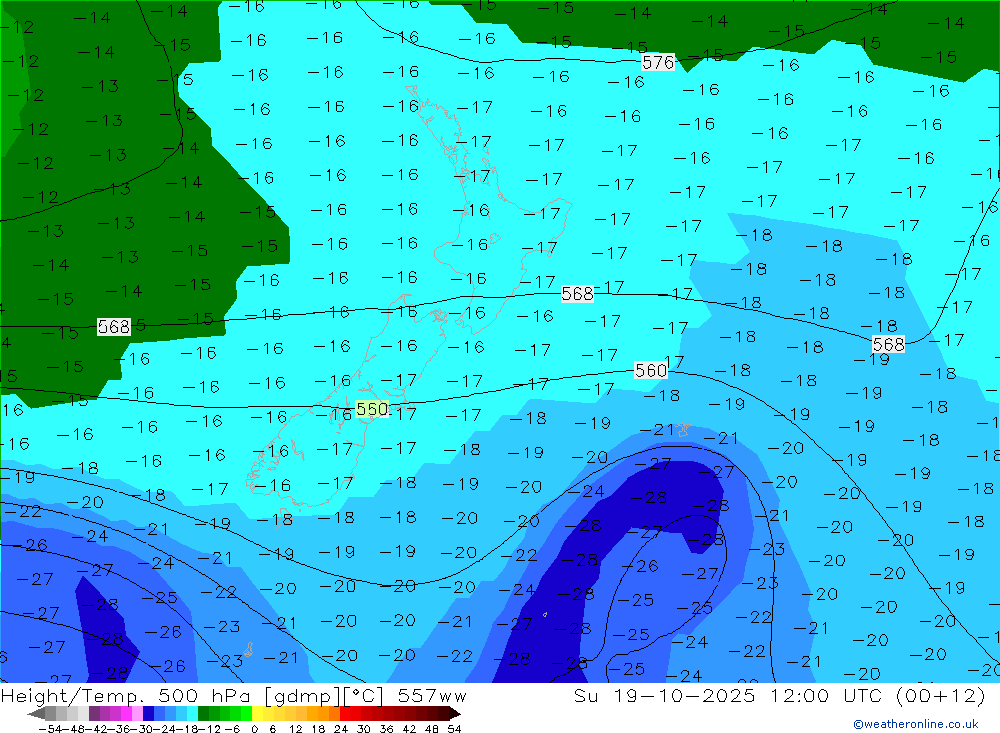Image resolution: width=1000 pixels, height=733 pixels.
Task: Click the right arrow end of color bar
Action: [x=455, y=714]
